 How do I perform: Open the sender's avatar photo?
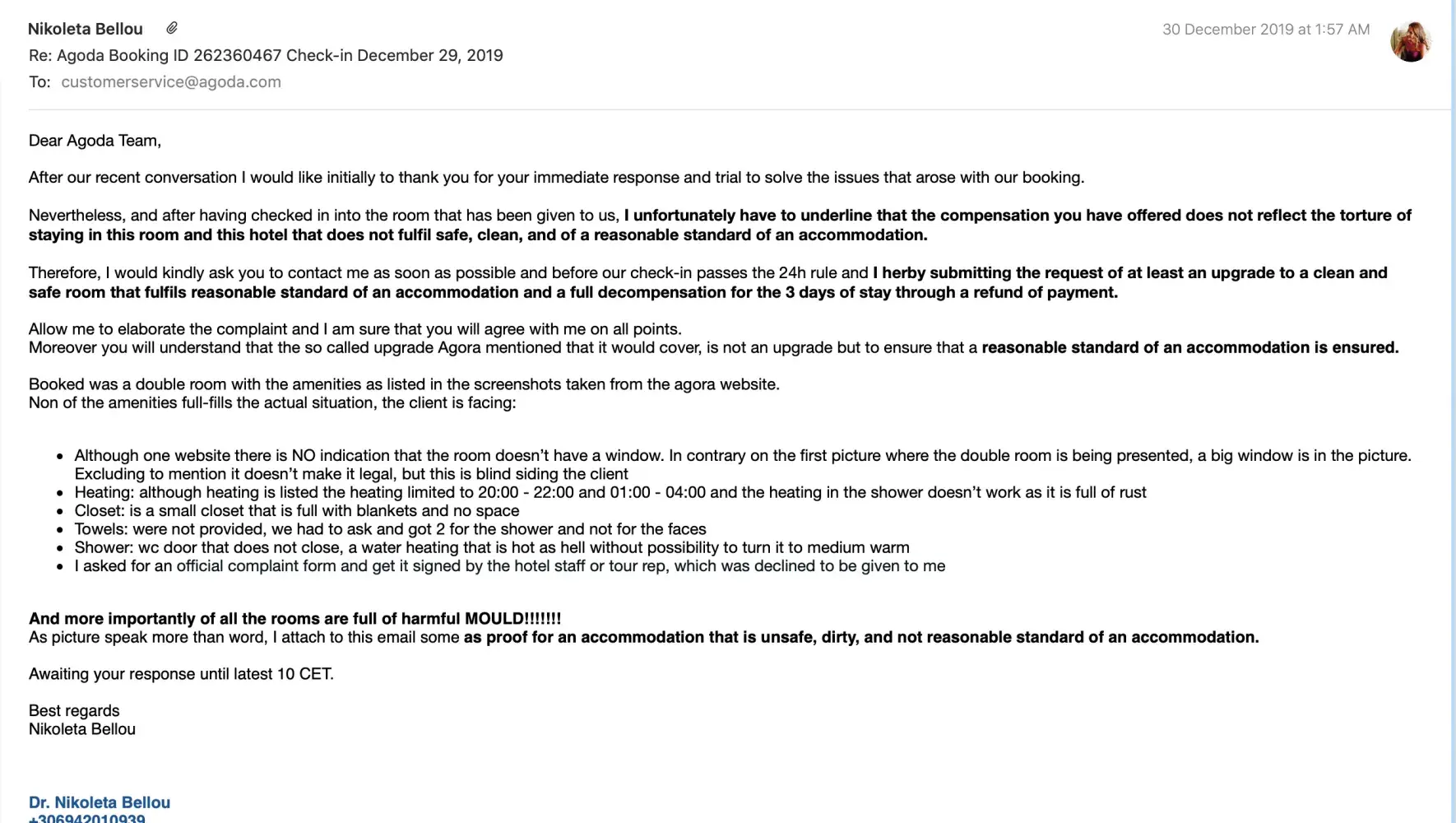1410,40
